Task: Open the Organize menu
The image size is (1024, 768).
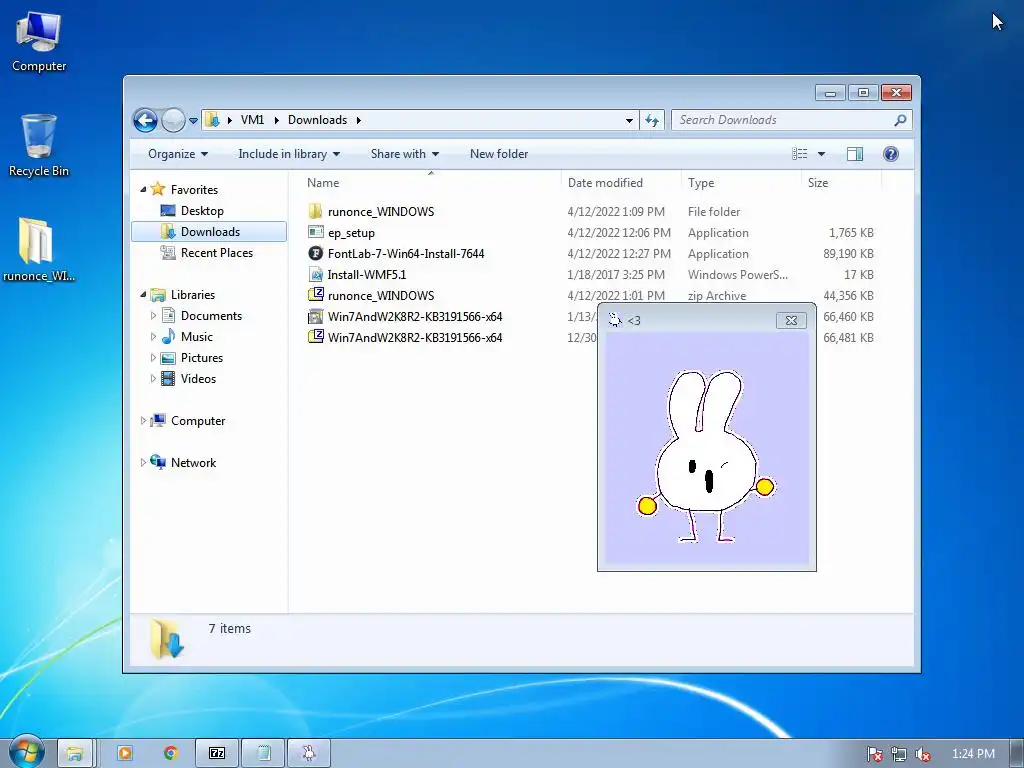Action: pos(178,154)
